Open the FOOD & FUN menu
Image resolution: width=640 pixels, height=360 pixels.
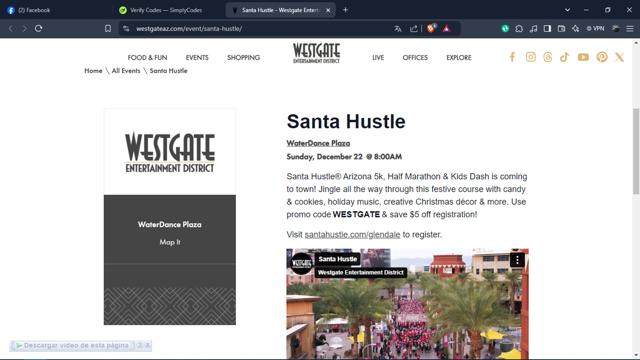147,58
